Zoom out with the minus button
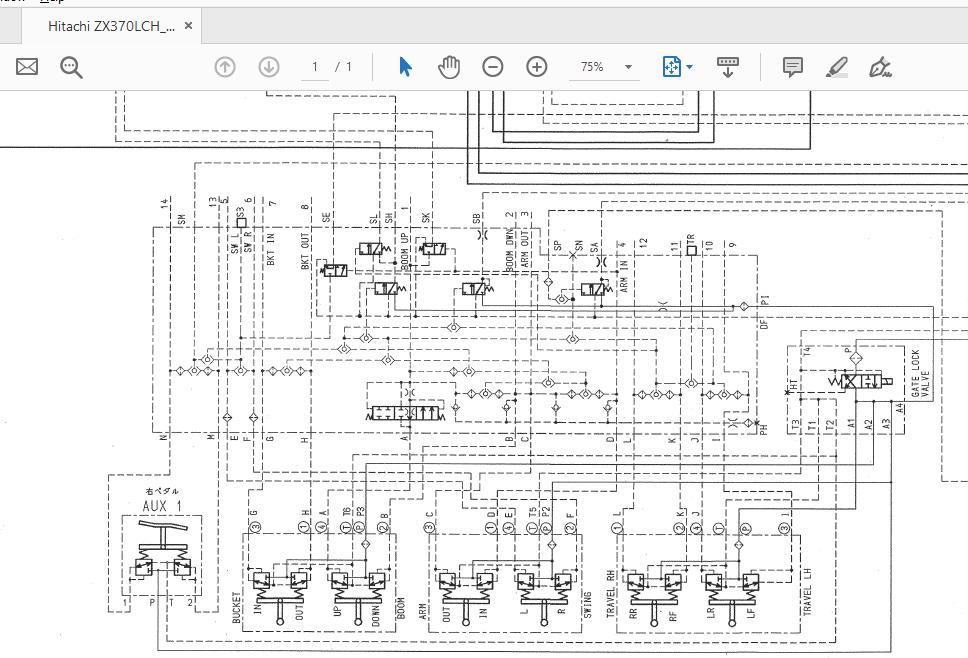The width and height of the screenshot is (968, 658). [x=493, y=67]
